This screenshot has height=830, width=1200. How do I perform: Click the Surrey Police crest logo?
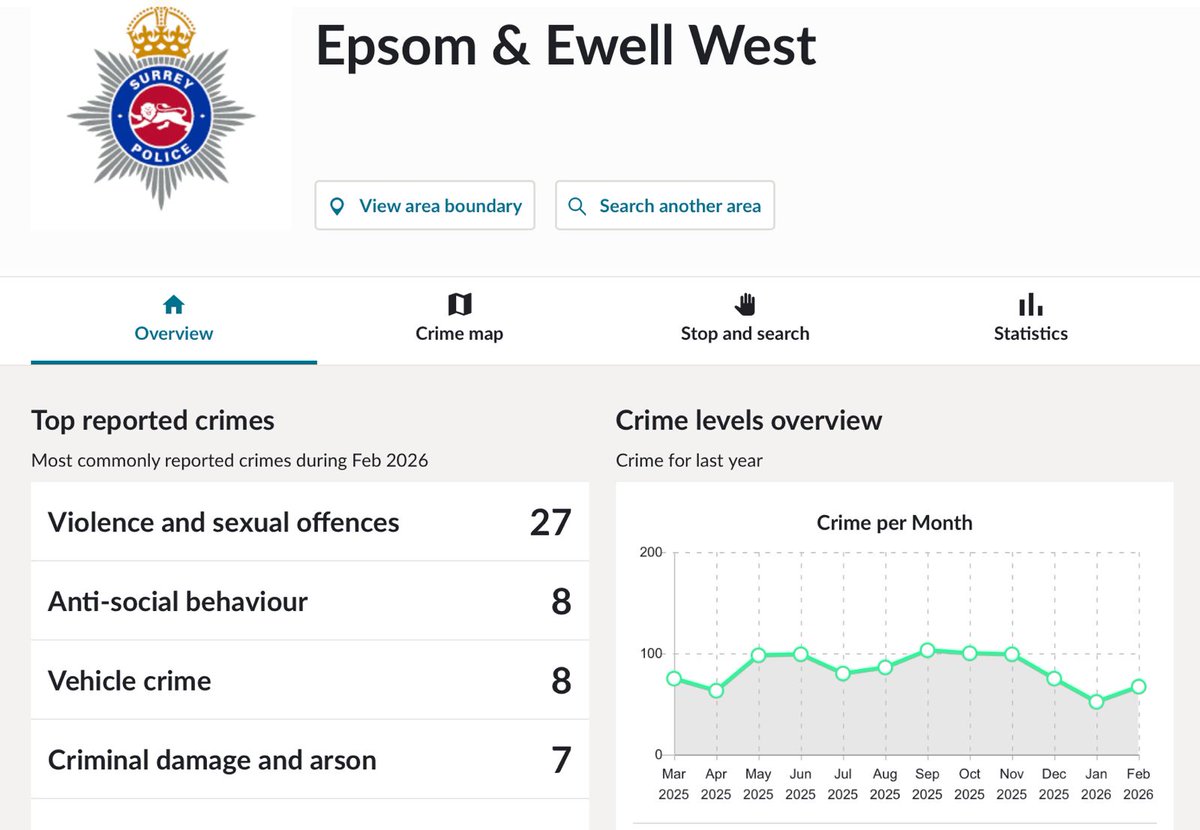[160, 115]
